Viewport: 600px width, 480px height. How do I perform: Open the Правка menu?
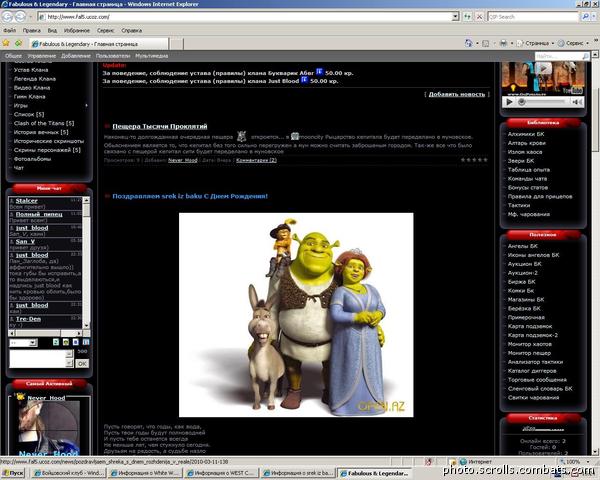31,30
